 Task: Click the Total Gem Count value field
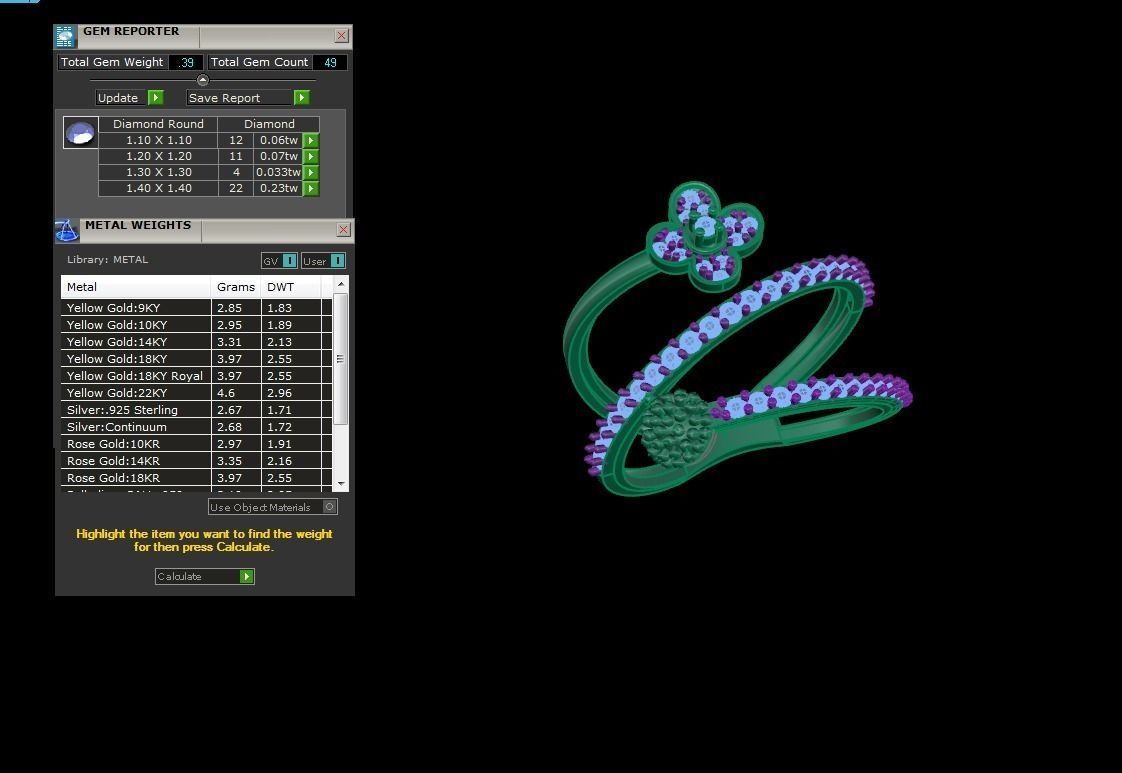330,62
